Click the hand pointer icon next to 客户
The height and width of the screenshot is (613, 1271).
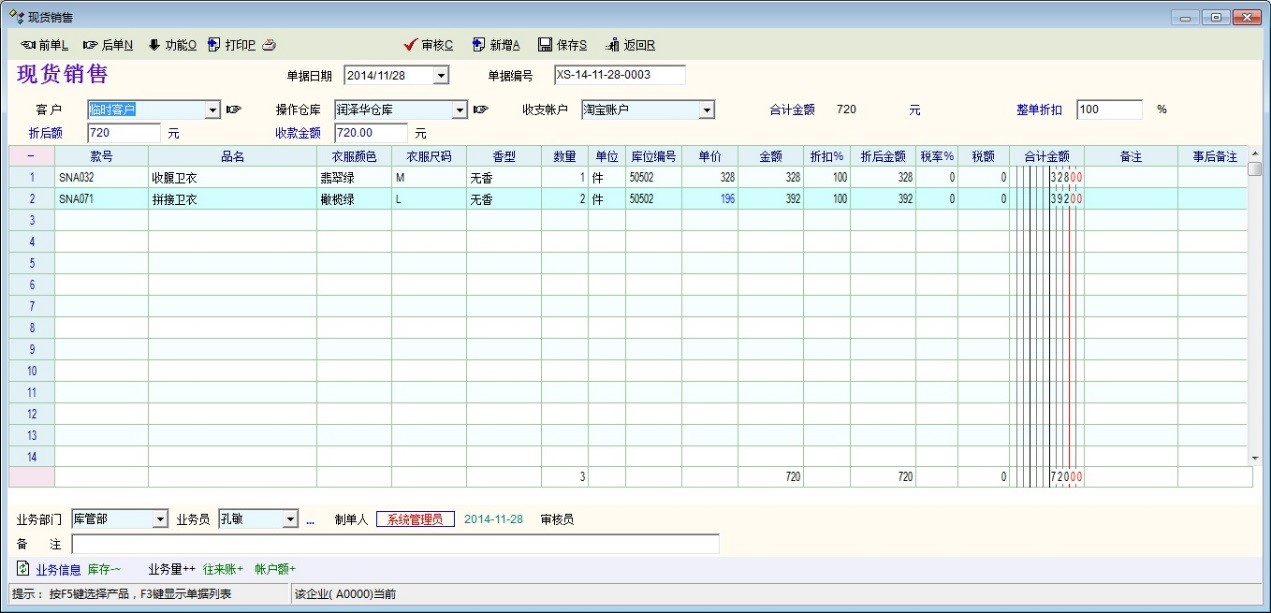(x=234, y=110)
